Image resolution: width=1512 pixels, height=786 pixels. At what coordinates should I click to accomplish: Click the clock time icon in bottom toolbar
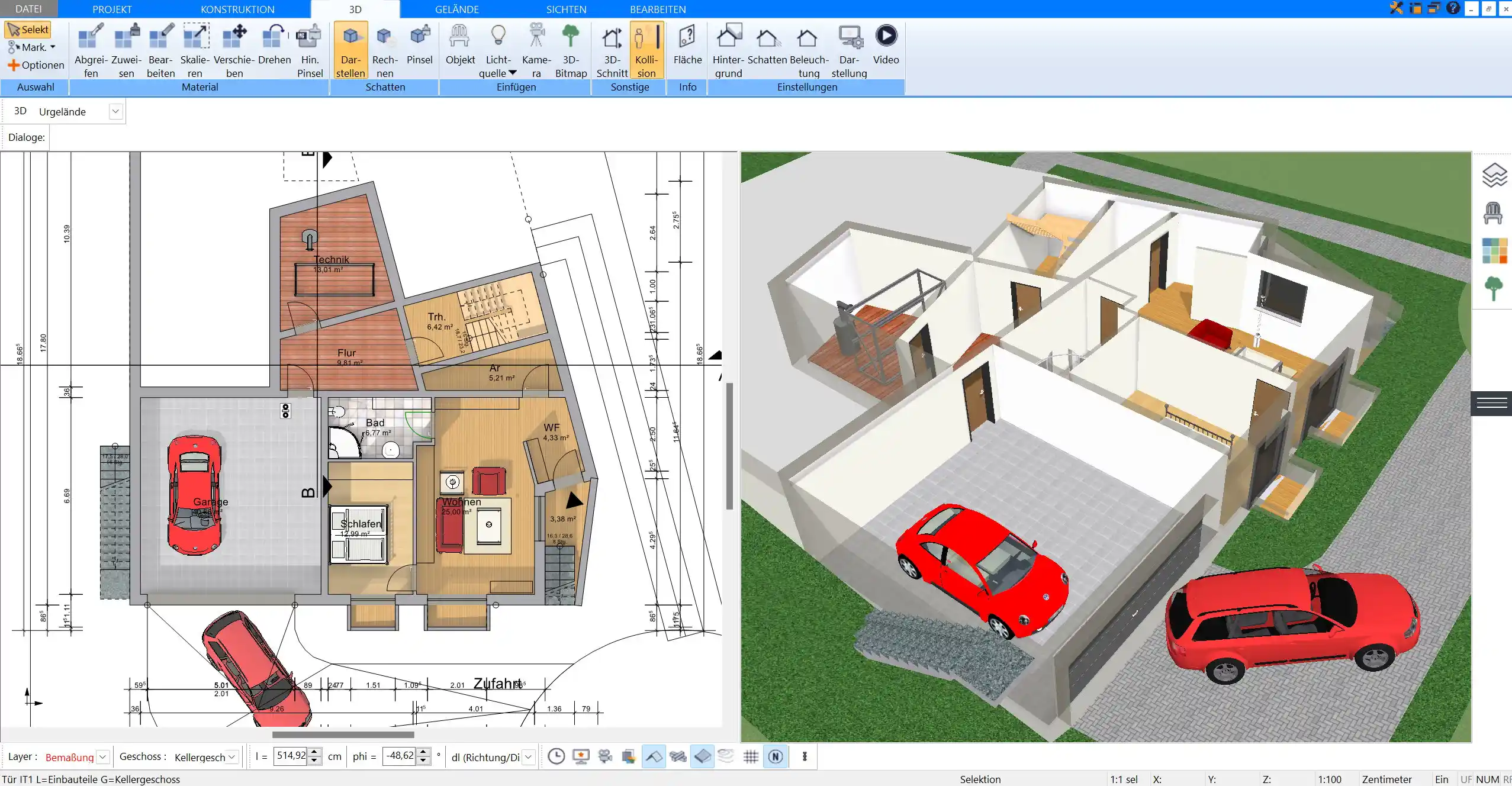pyautogui.click(x=556, y=756)
